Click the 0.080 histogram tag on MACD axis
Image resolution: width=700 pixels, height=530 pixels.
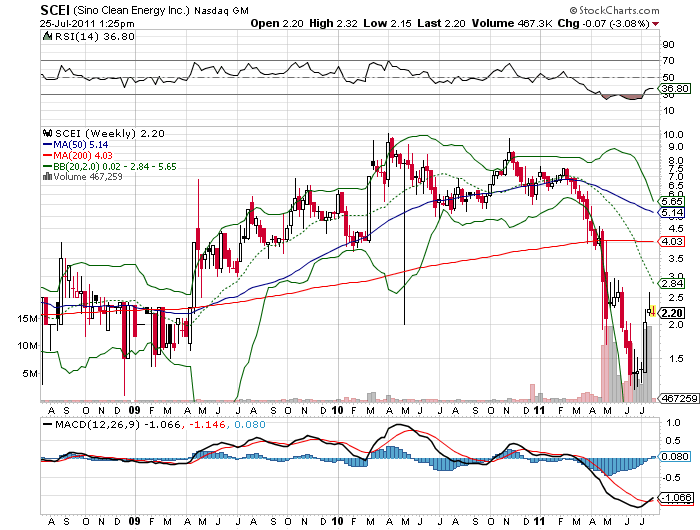(674, 457)
